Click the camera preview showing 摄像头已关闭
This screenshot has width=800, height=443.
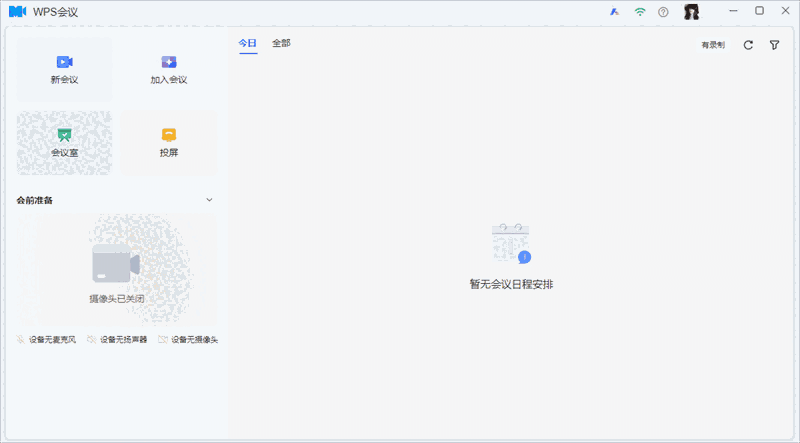coord(117,269)
